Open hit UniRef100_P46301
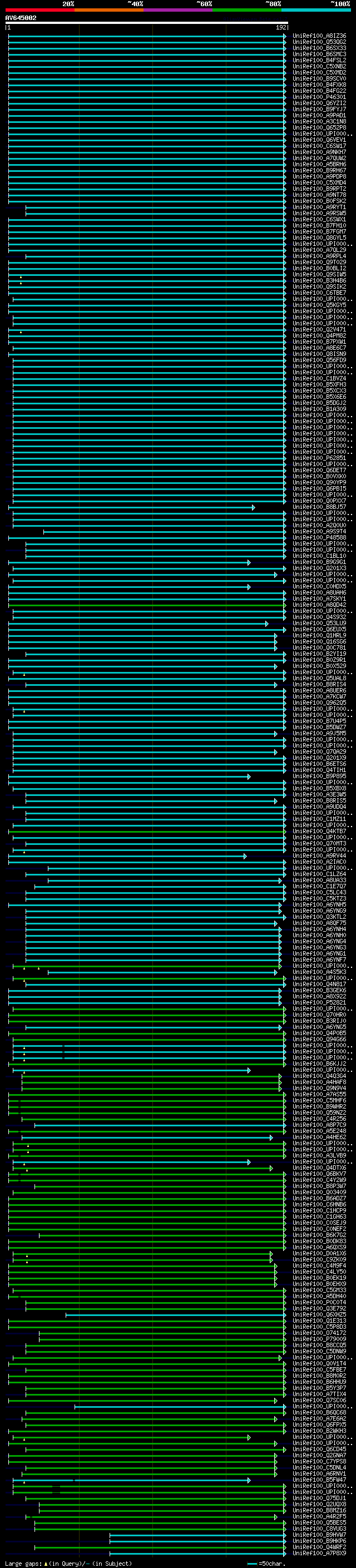This screenshot has width=356, height=1568. [319, 97]
